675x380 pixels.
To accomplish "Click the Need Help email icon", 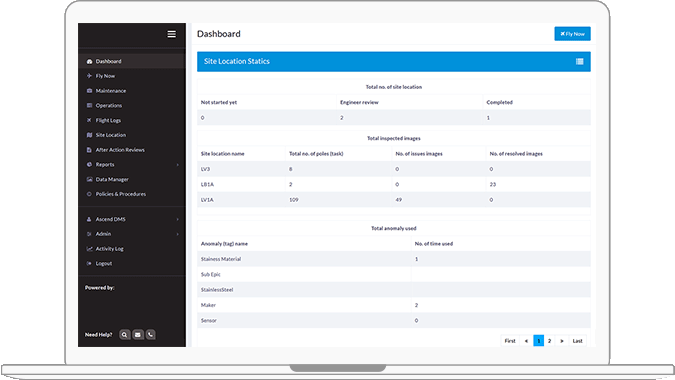I will point(138,335).
